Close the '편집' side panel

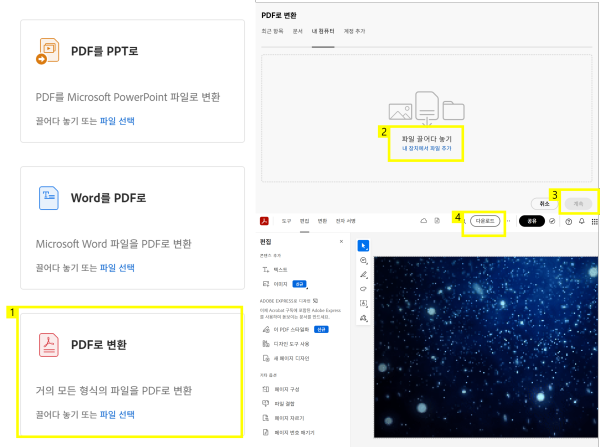[x=341, y=241]
